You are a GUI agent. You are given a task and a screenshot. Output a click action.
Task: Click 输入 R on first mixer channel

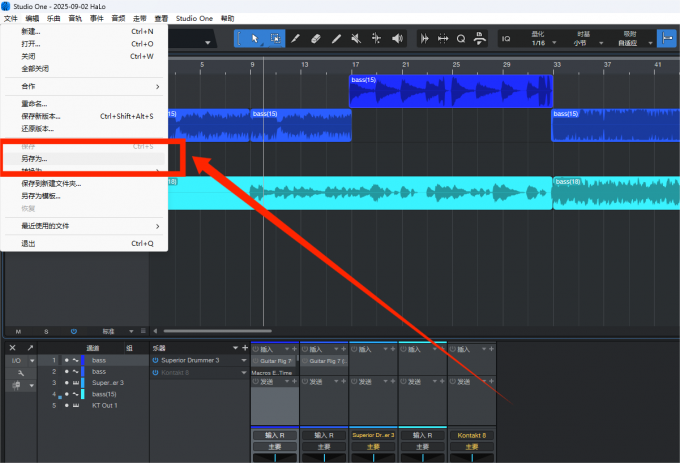(x=274, y=435)
